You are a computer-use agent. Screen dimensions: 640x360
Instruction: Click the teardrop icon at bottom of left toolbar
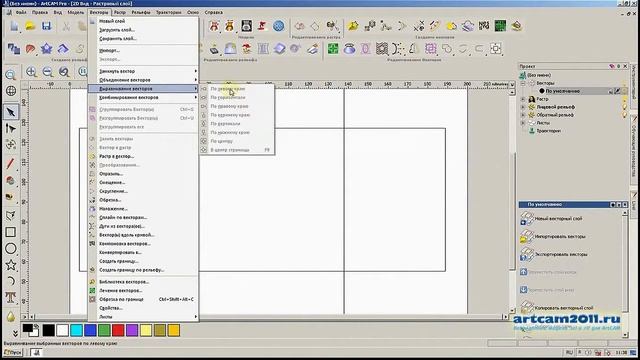click(x=11, y=316)
